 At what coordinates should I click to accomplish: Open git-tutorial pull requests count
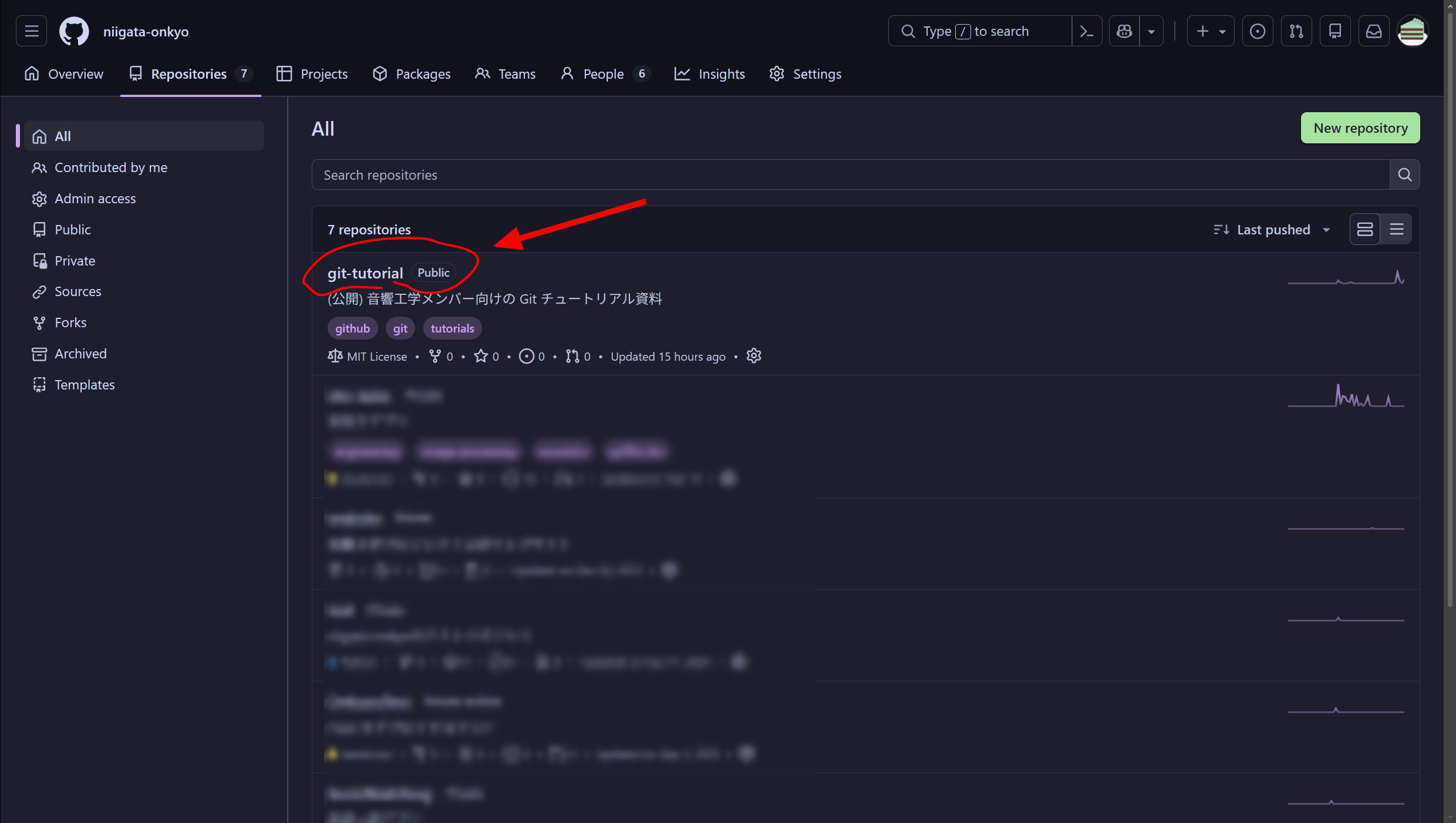[578, 357]
